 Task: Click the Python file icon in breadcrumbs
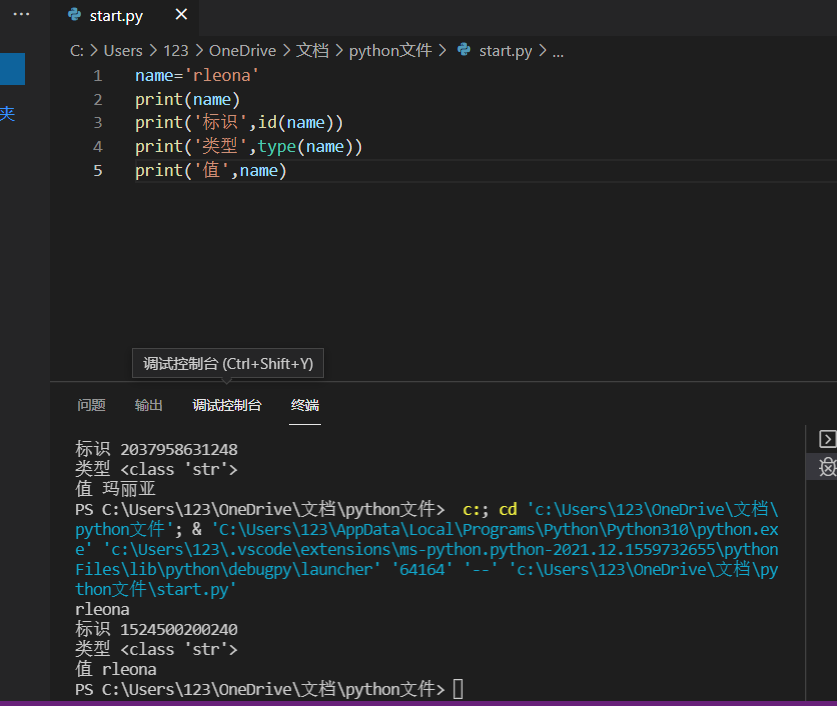click(x=464, y=50)
